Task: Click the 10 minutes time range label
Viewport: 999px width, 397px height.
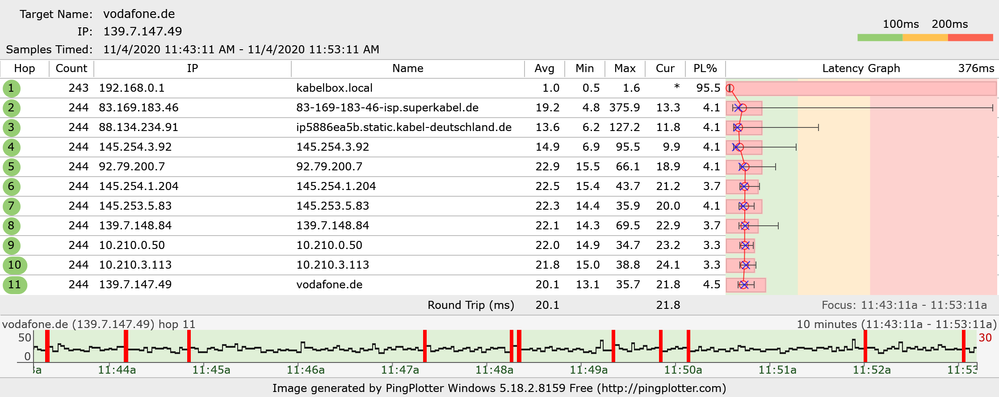Action: pos(896,324)
